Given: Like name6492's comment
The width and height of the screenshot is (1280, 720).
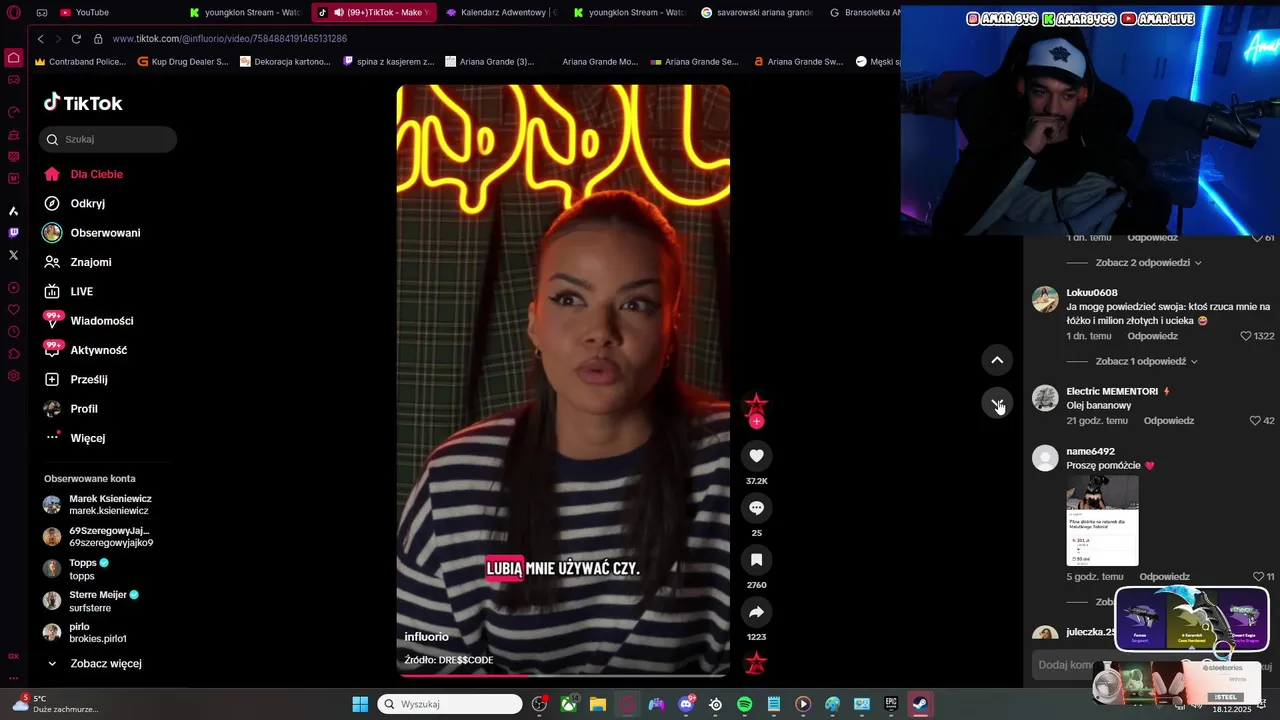Looking at the screenshot, I should coord(1258,577).
